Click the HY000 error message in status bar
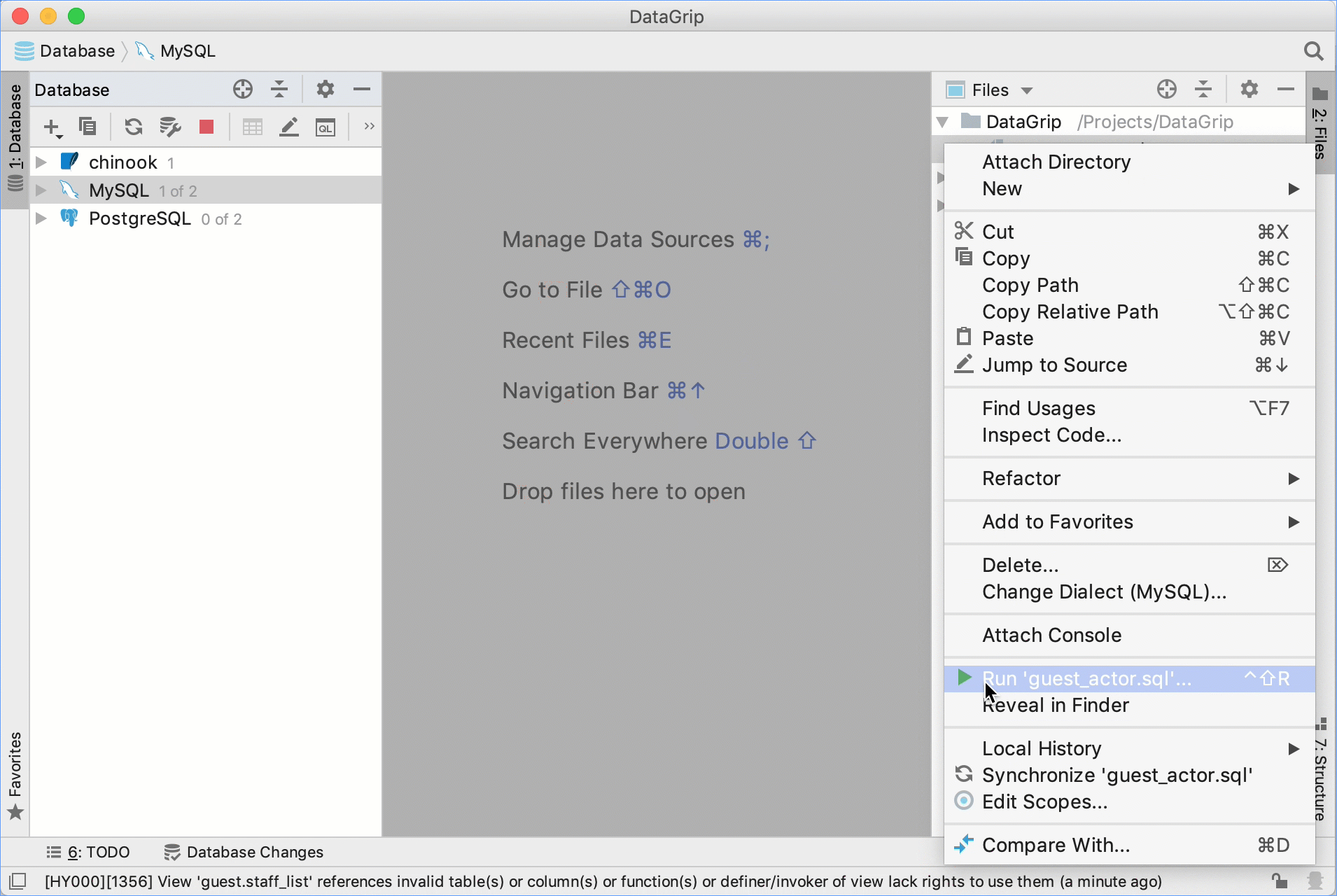 coord(603,881)
